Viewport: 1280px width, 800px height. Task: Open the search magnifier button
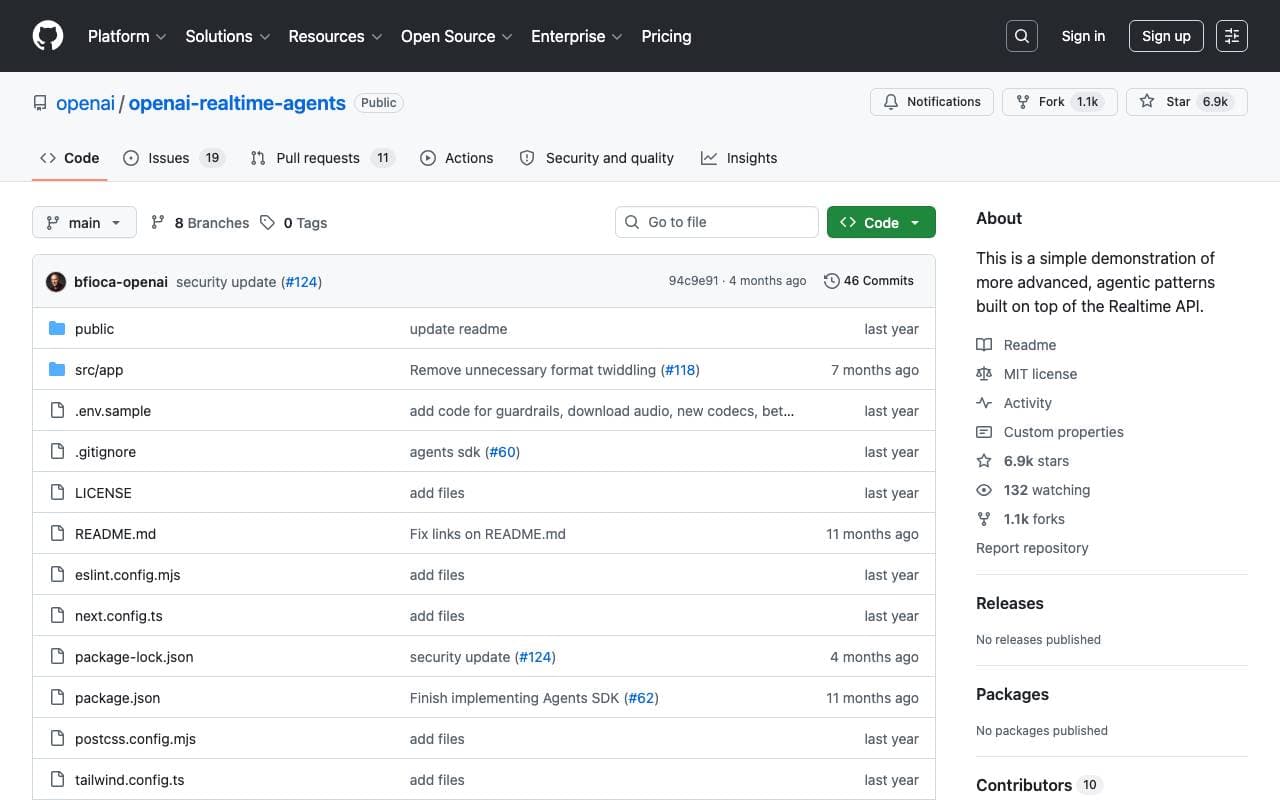(1022, 36)
